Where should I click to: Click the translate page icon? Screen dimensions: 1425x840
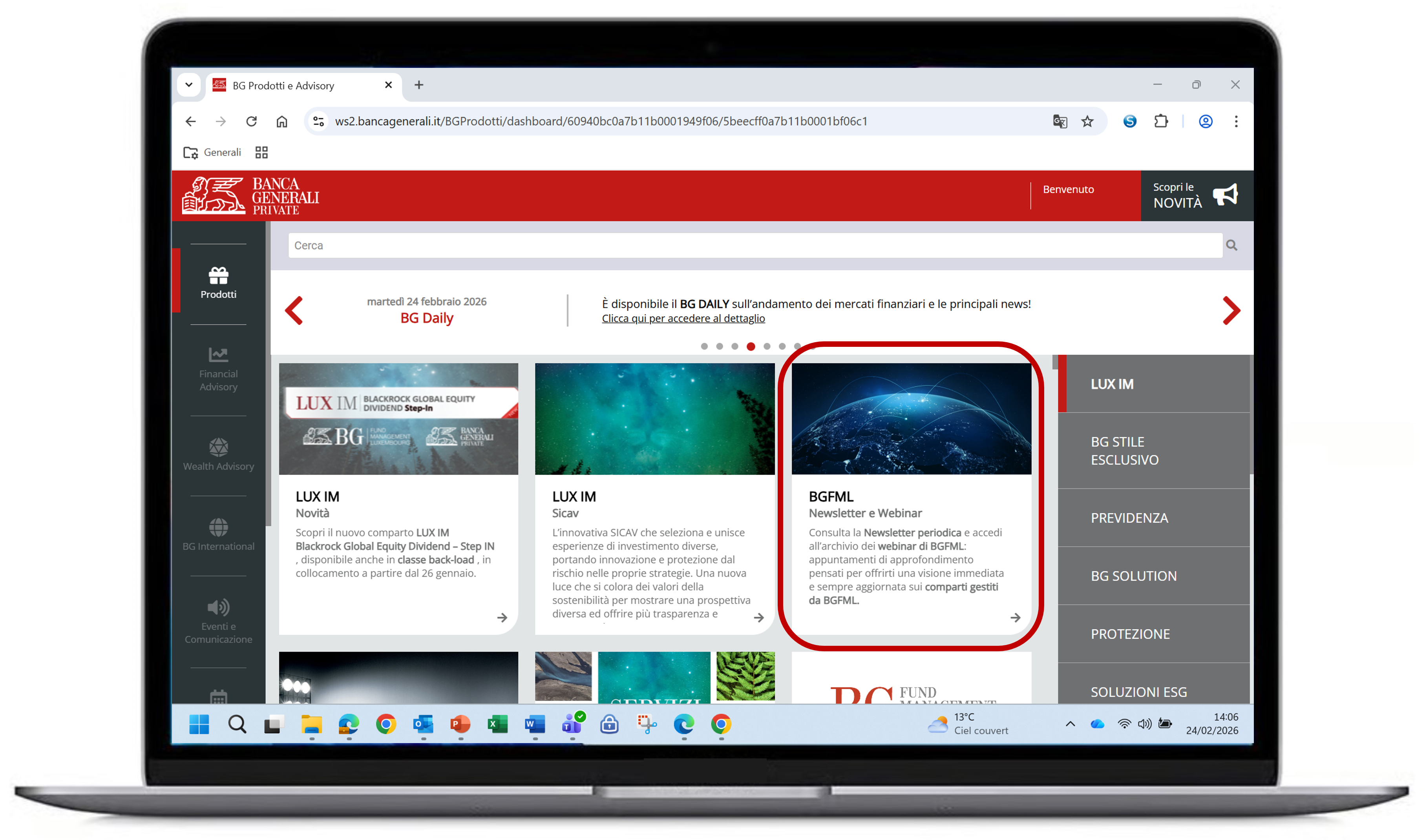click(x=1060, y=121)
